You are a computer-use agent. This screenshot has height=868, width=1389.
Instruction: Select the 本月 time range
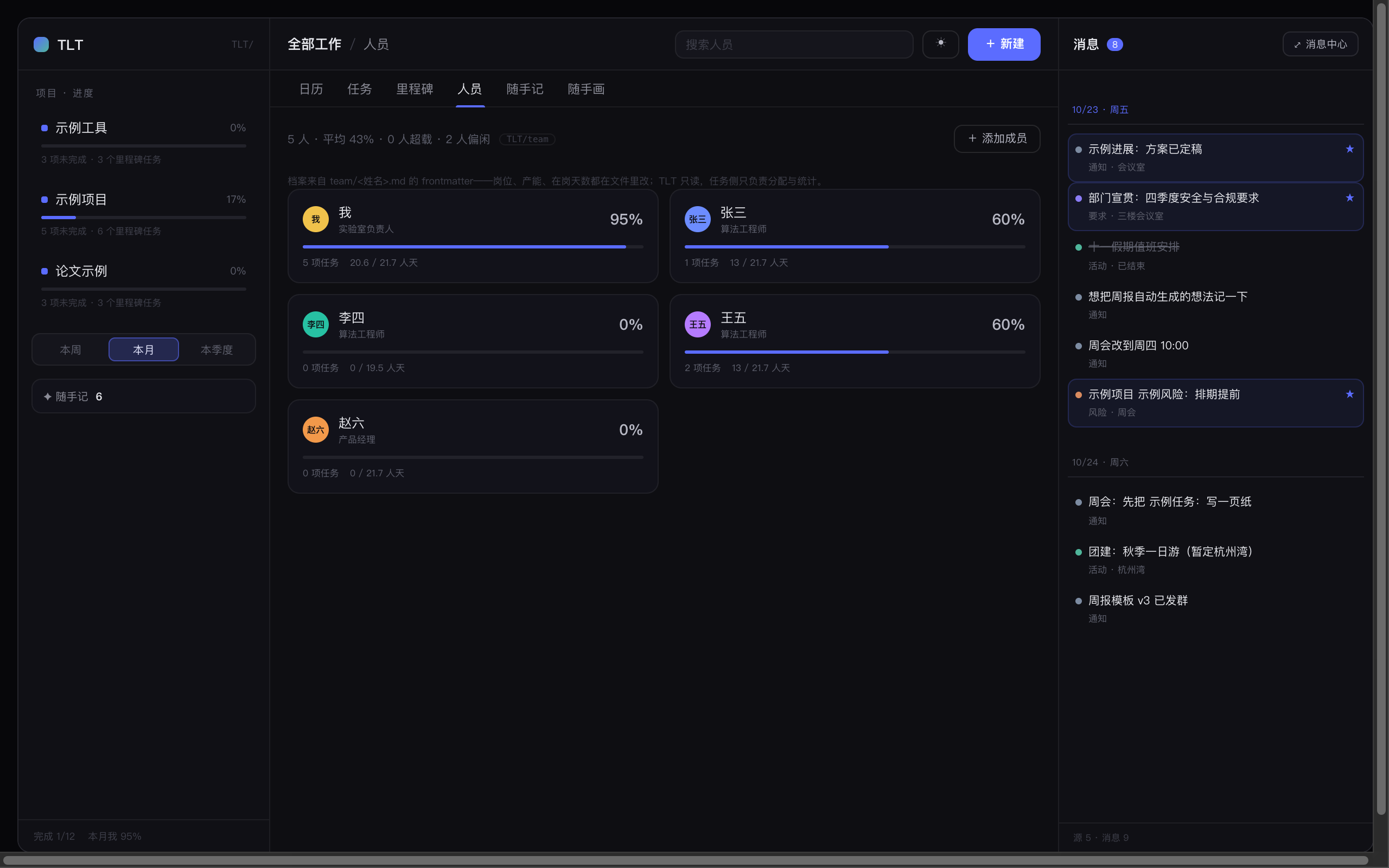point(143,349)
